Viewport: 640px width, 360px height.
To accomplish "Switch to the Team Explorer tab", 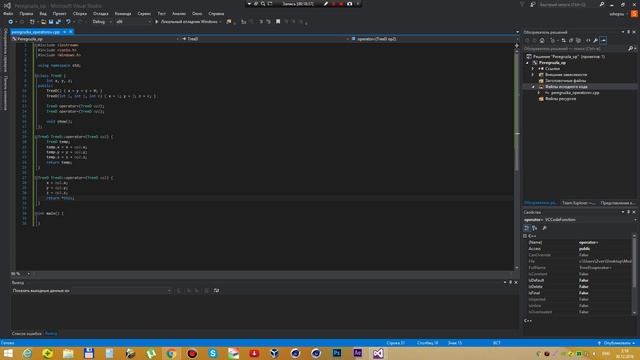I will (578, 203).
